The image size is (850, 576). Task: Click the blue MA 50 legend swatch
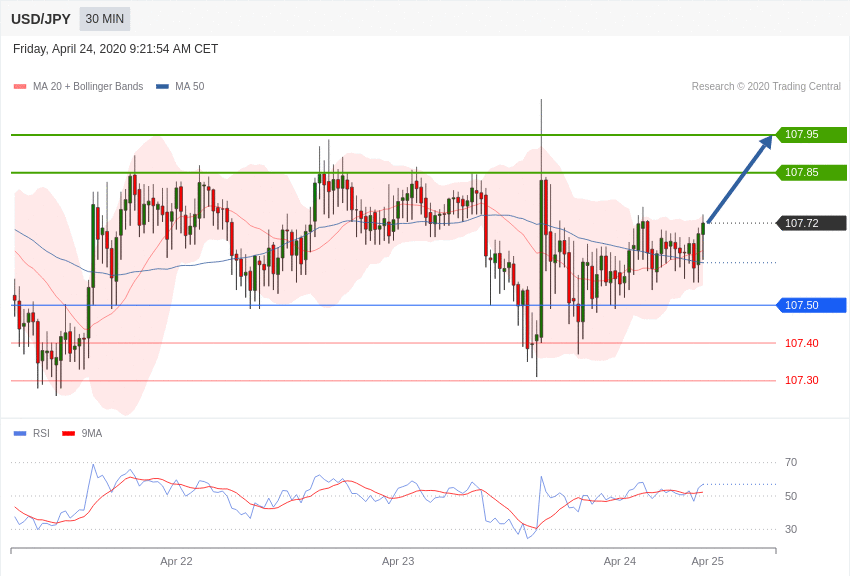pos(162,86)
